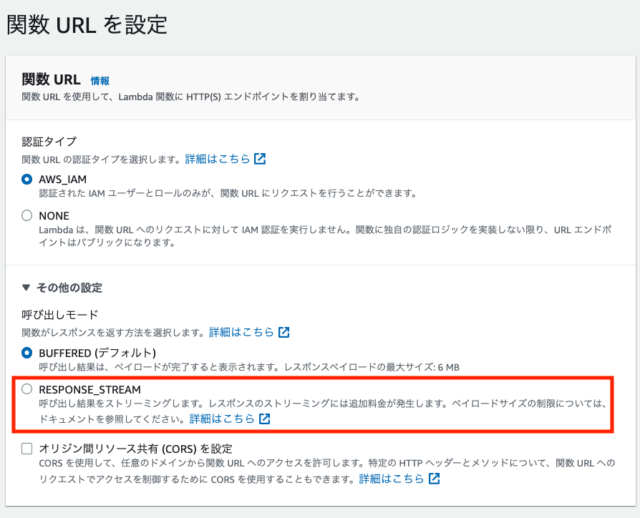Viewport: 640px width, 518px height.
Task: Enable オリジン間リソース共有 (CORS) checkbox
Action: pyautogui.click(x=27, y=449)
